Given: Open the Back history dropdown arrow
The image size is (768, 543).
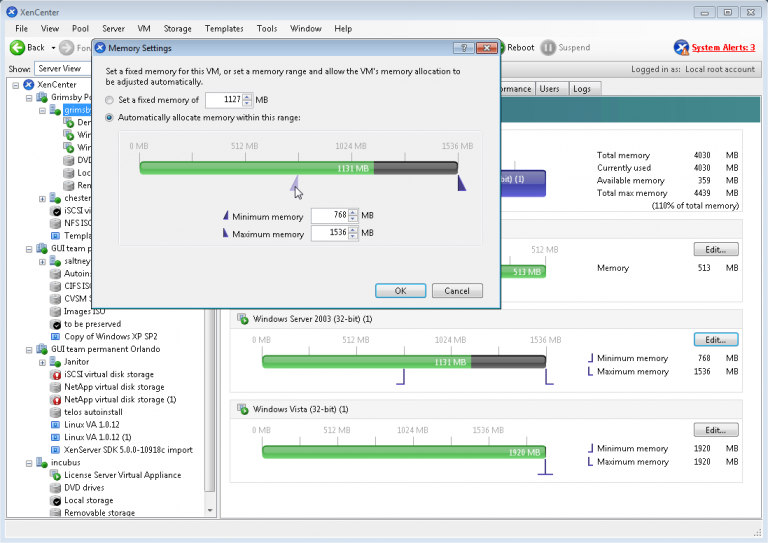Looking at the screenshot, I should tap(53, 48).
